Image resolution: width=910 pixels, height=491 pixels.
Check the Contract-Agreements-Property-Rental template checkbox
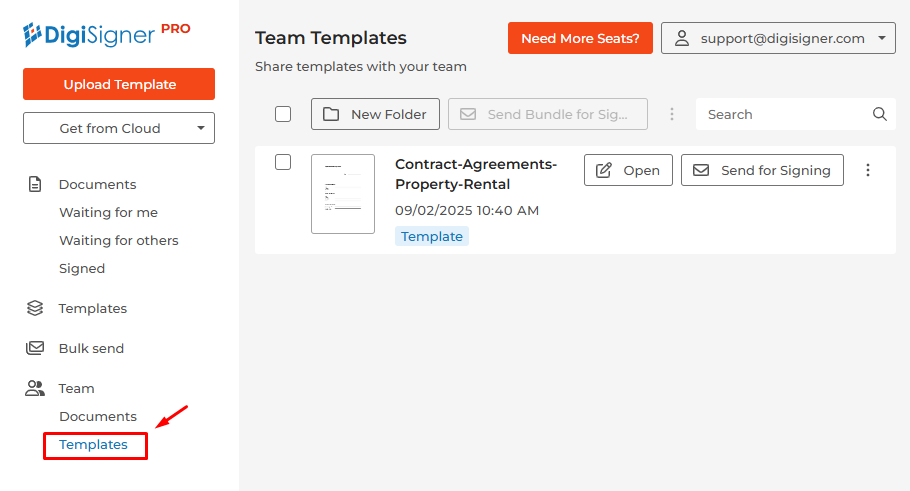(283, 162)
